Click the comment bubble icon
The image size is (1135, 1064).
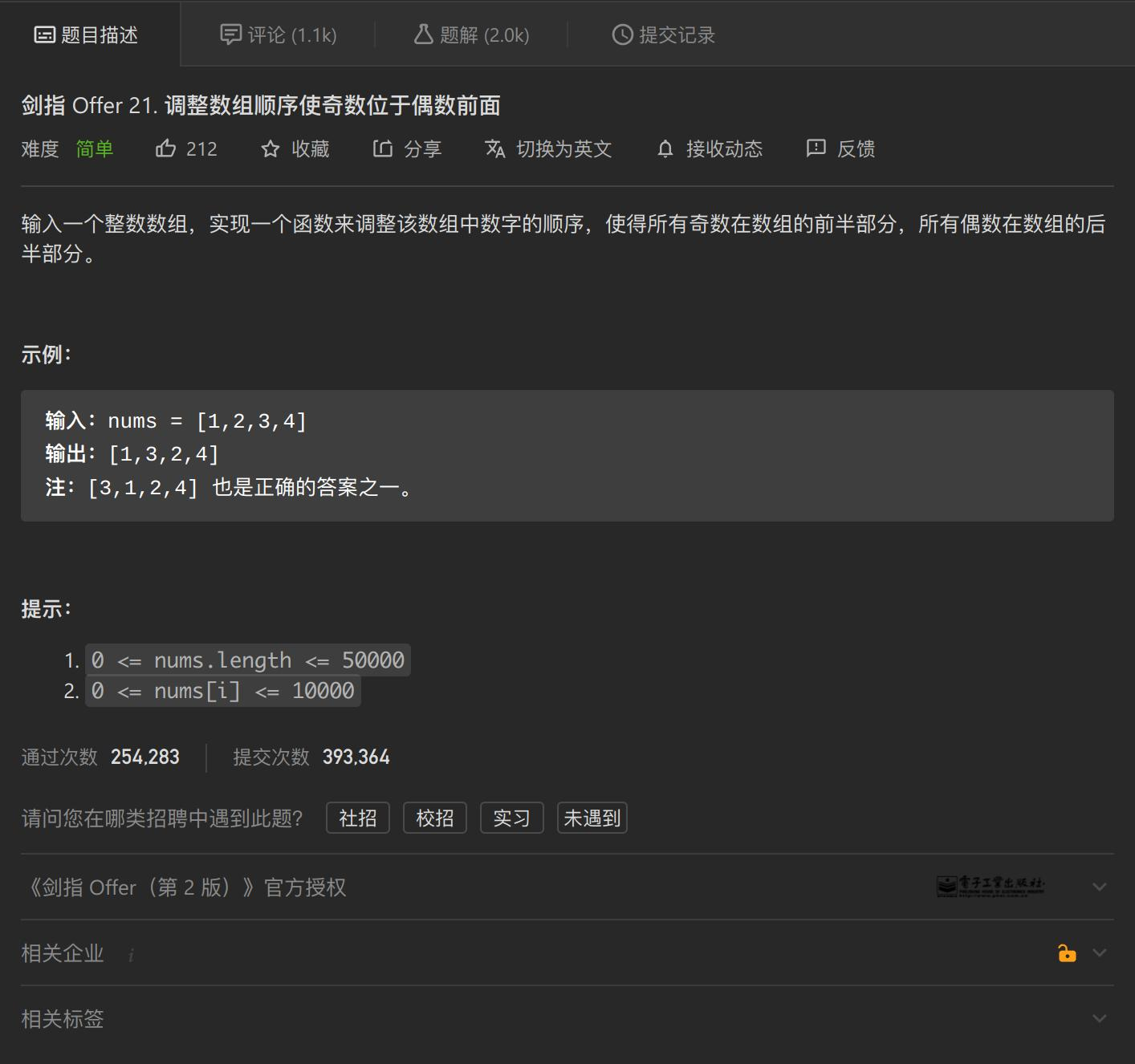click(x=230, y=35)
